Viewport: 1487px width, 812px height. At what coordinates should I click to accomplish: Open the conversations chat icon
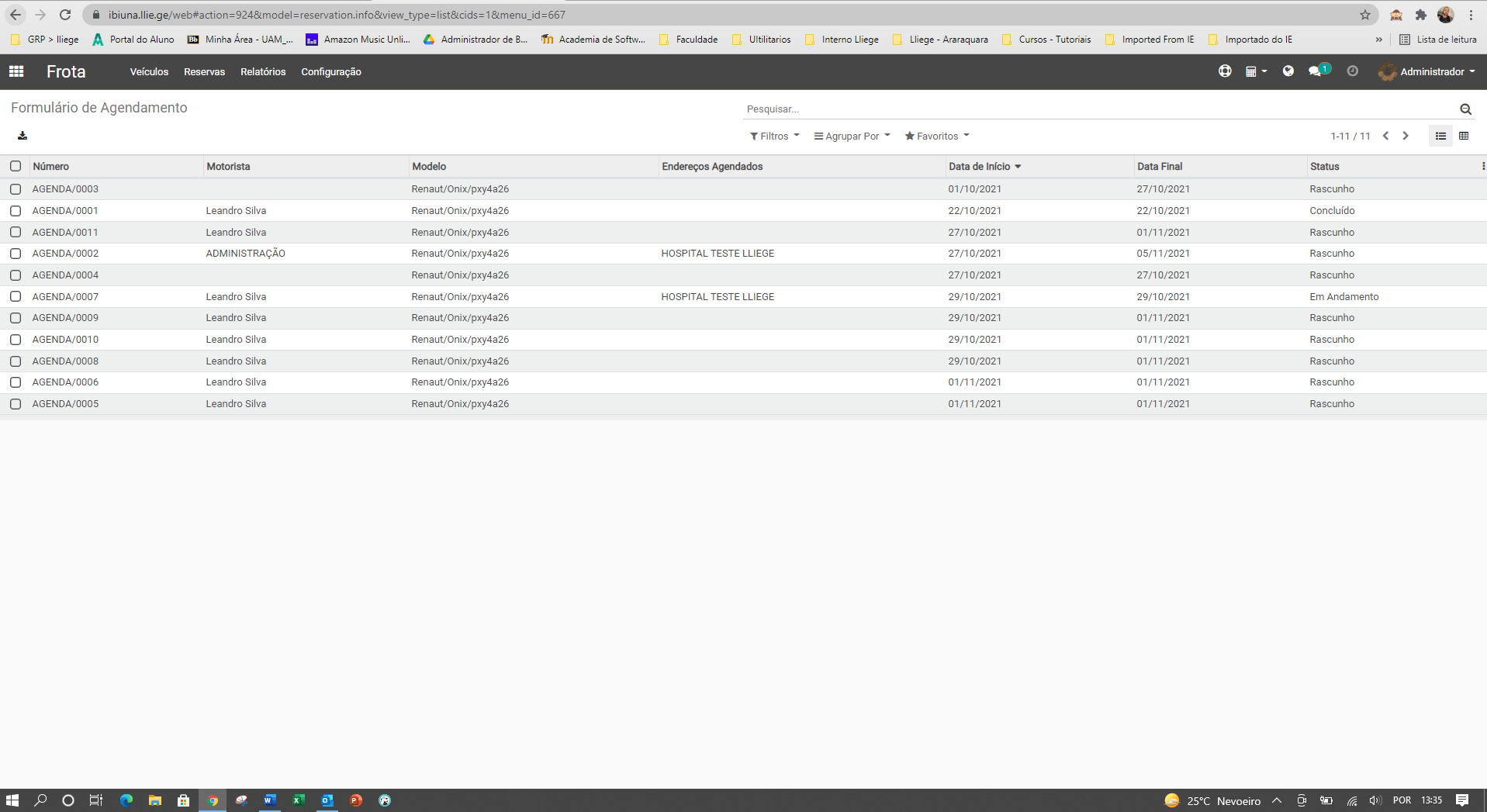[x=1315, y=71]
